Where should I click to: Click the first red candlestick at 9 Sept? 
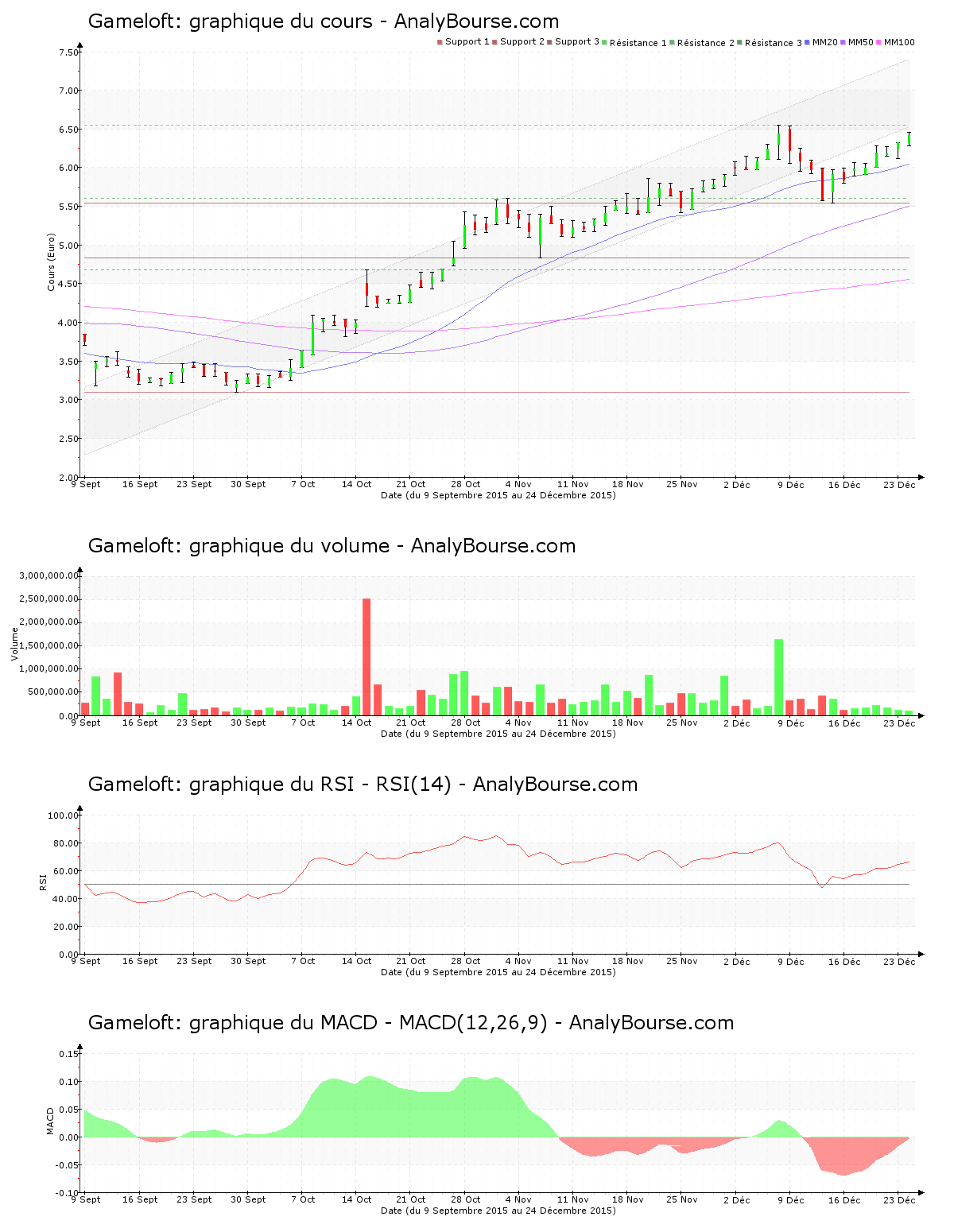(x=84, y=339)
